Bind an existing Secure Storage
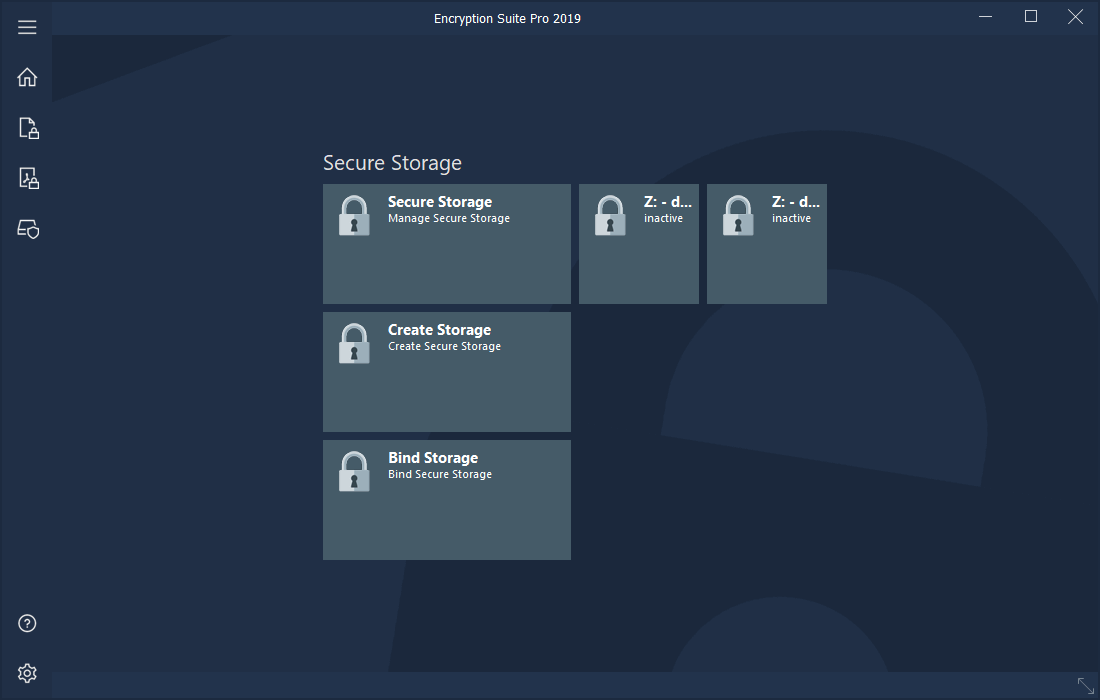The width and height of the screenshot is (1100, 700). [446, 500]
